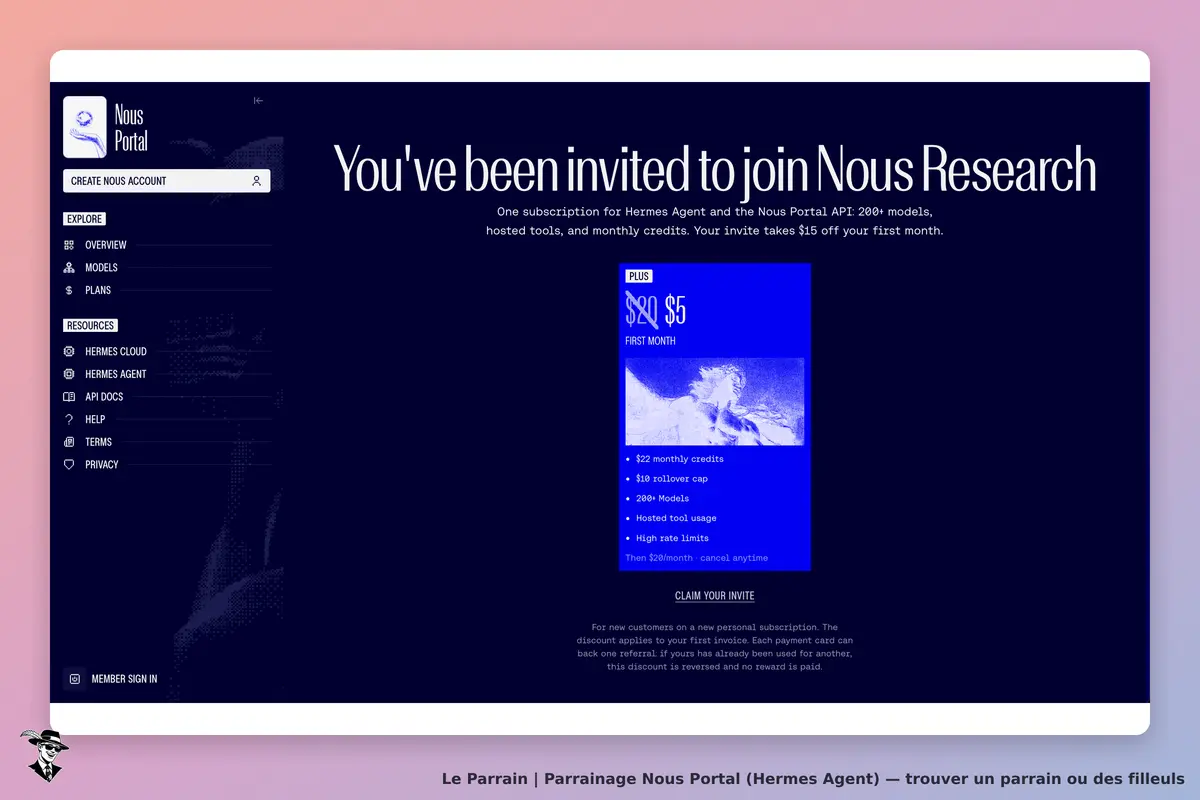
Task: Click the Plus plan badge
Action: click(x=638, y=276)
